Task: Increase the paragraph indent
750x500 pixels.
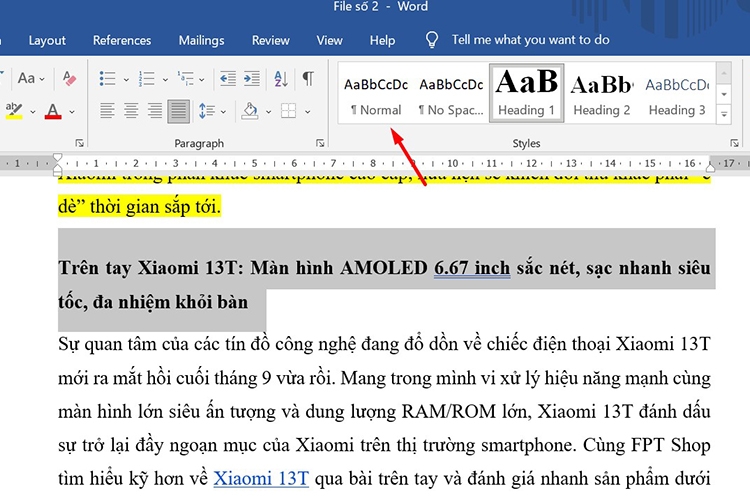Action: click(252, 78)
